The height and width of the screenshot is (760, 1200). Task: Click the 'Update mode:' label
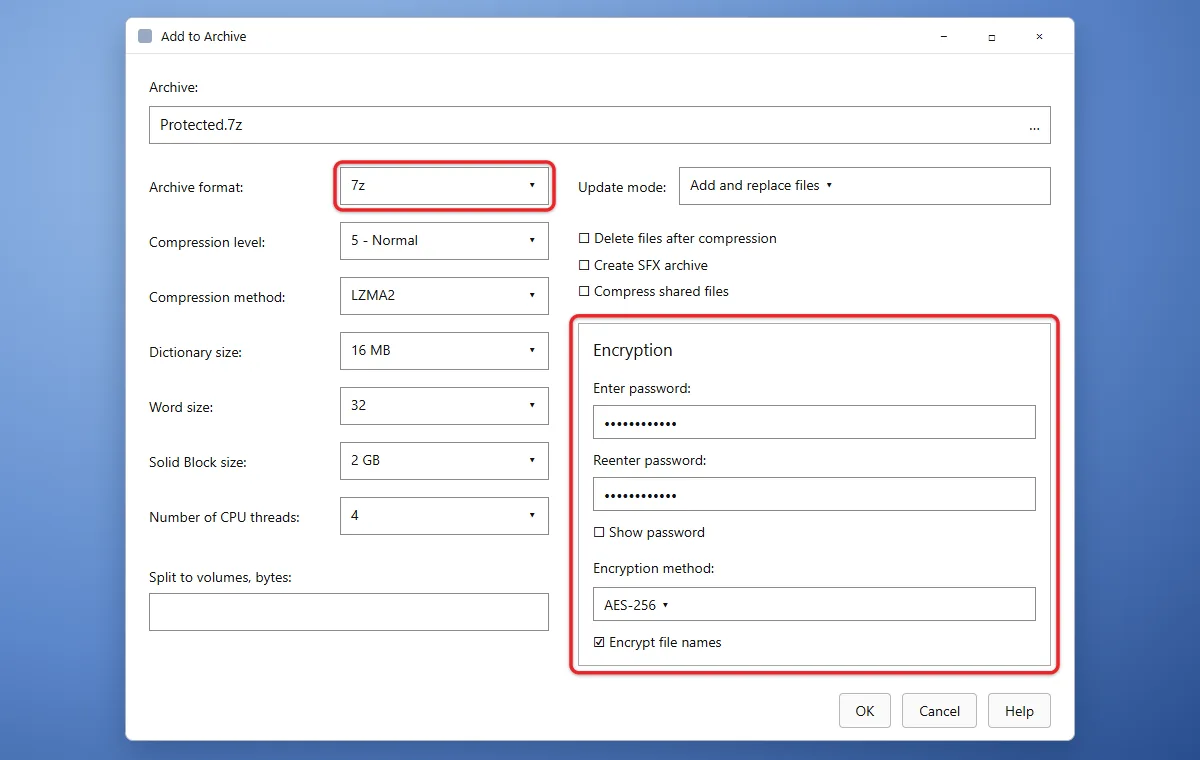622,187
